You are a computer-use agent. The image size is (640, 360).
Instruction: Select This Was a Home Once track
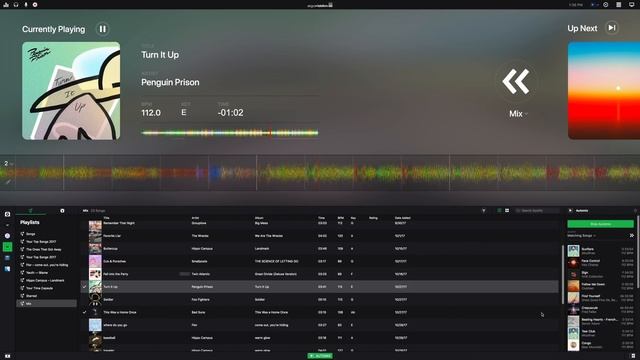pos(320,312)
